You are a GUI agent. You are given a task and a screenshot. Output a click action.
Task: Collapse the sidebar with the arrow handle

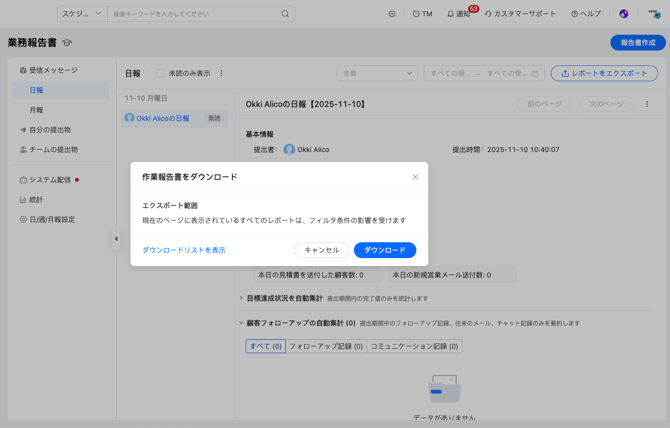116,239
